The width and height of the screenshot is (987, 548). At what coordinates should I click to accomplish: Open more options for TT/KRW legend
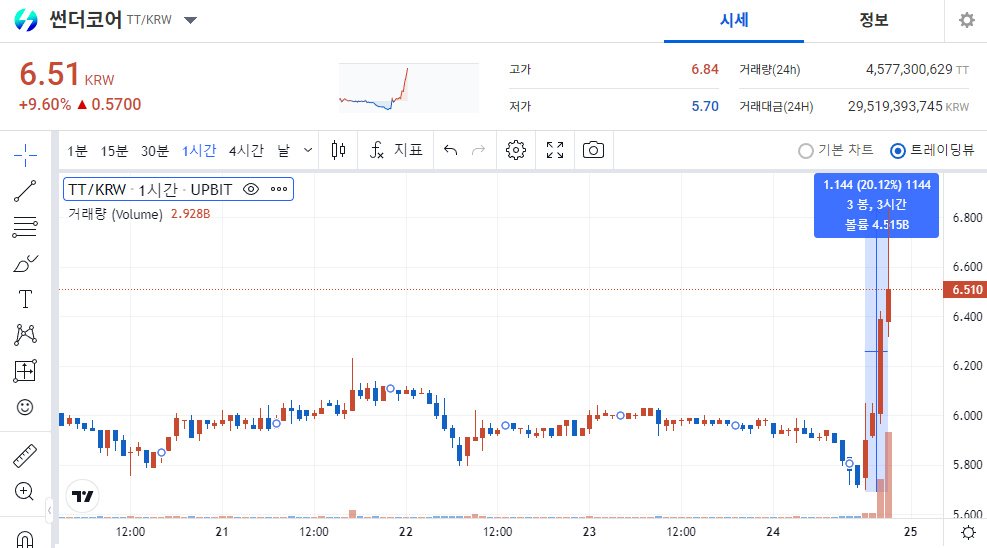(x=279, y=189)
